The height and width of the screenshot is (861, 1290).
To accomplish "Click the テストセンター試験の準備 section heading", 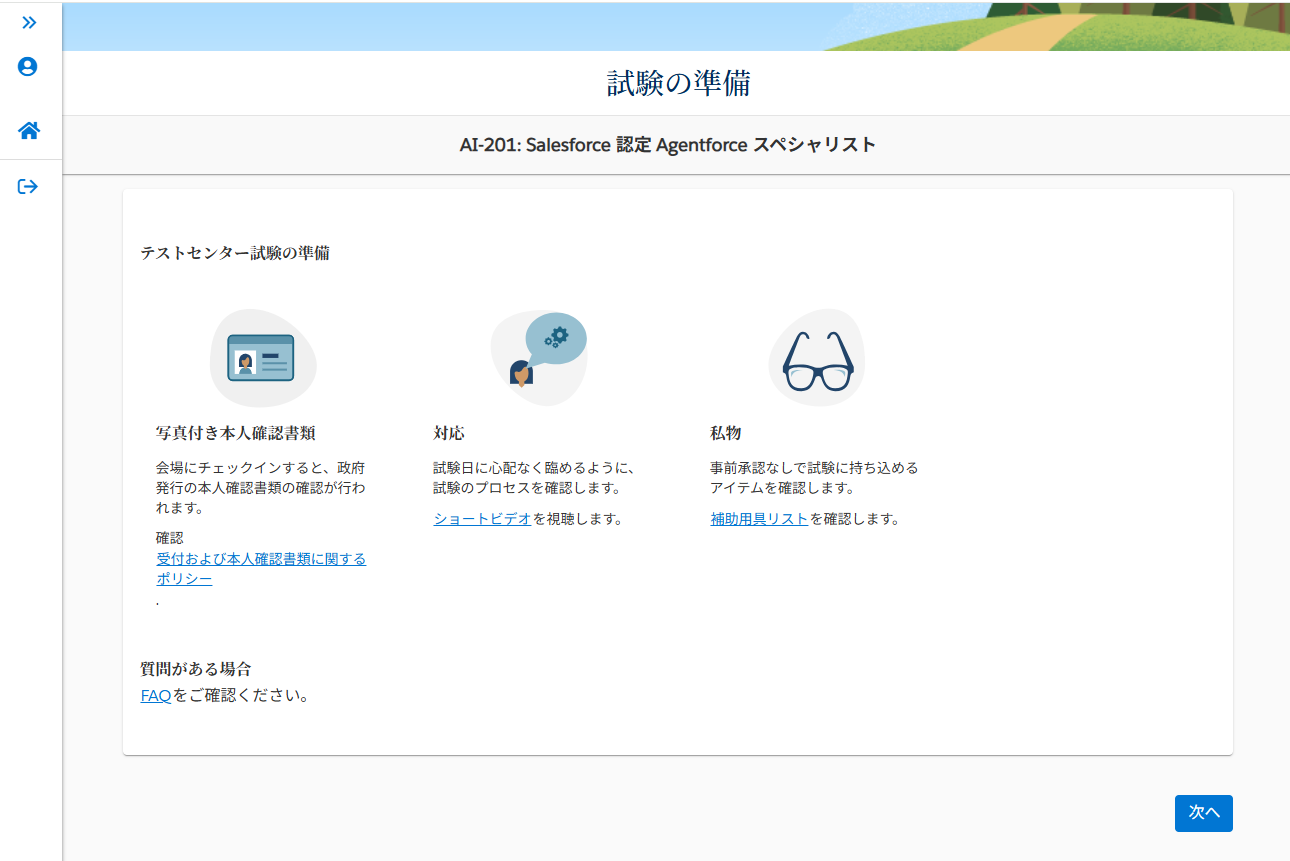I will click(235, 253).
